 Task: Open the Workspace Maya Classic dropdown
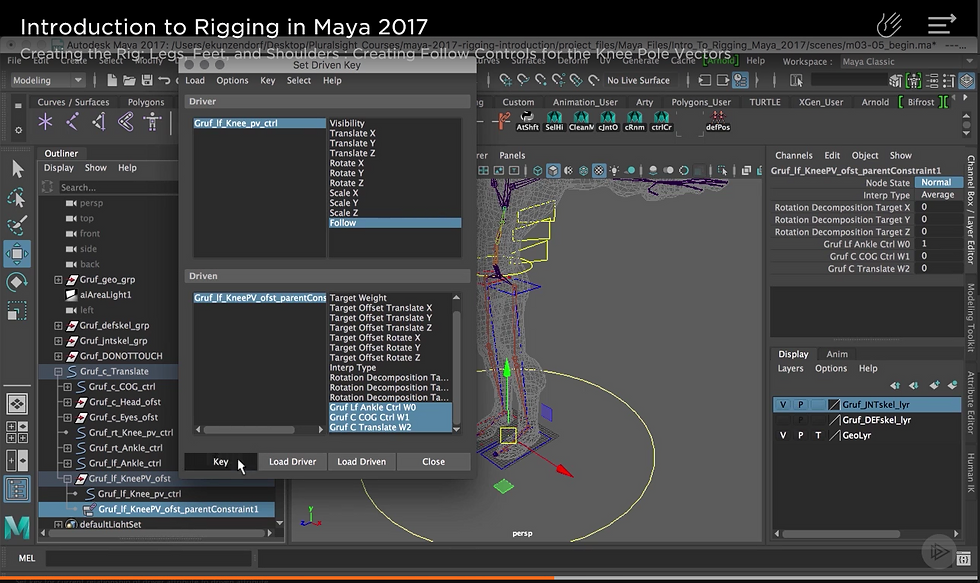(x=906, y=61)
